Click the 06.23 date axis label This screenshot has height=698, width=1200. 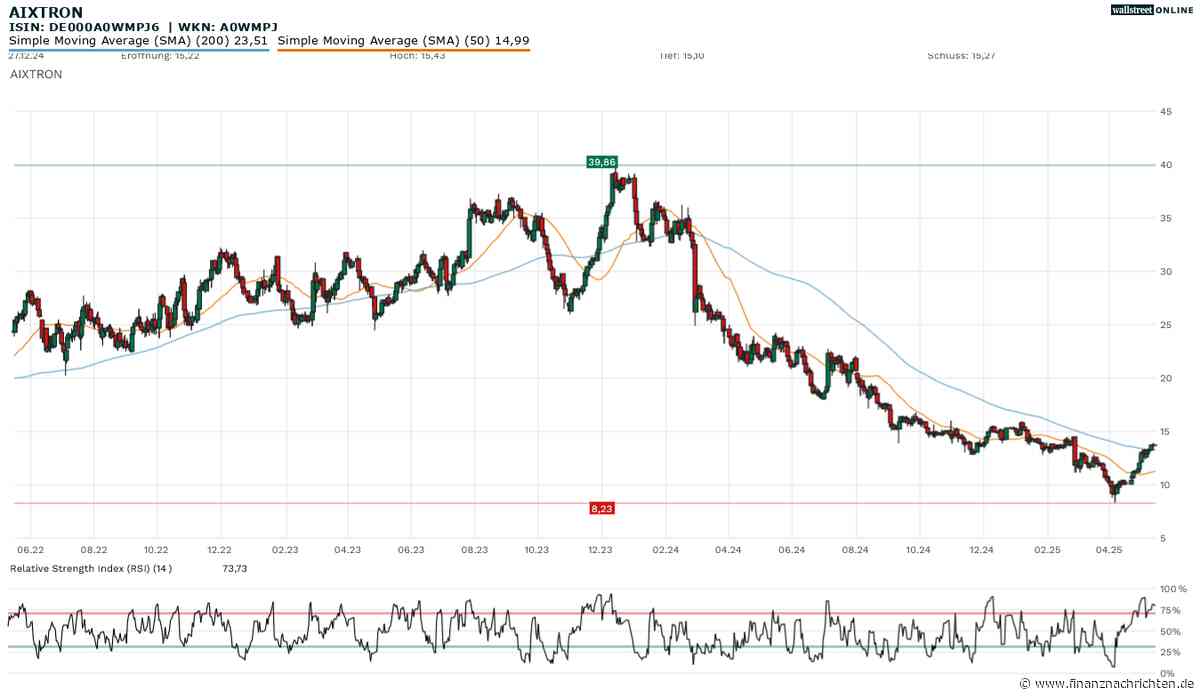click(411, 549)
